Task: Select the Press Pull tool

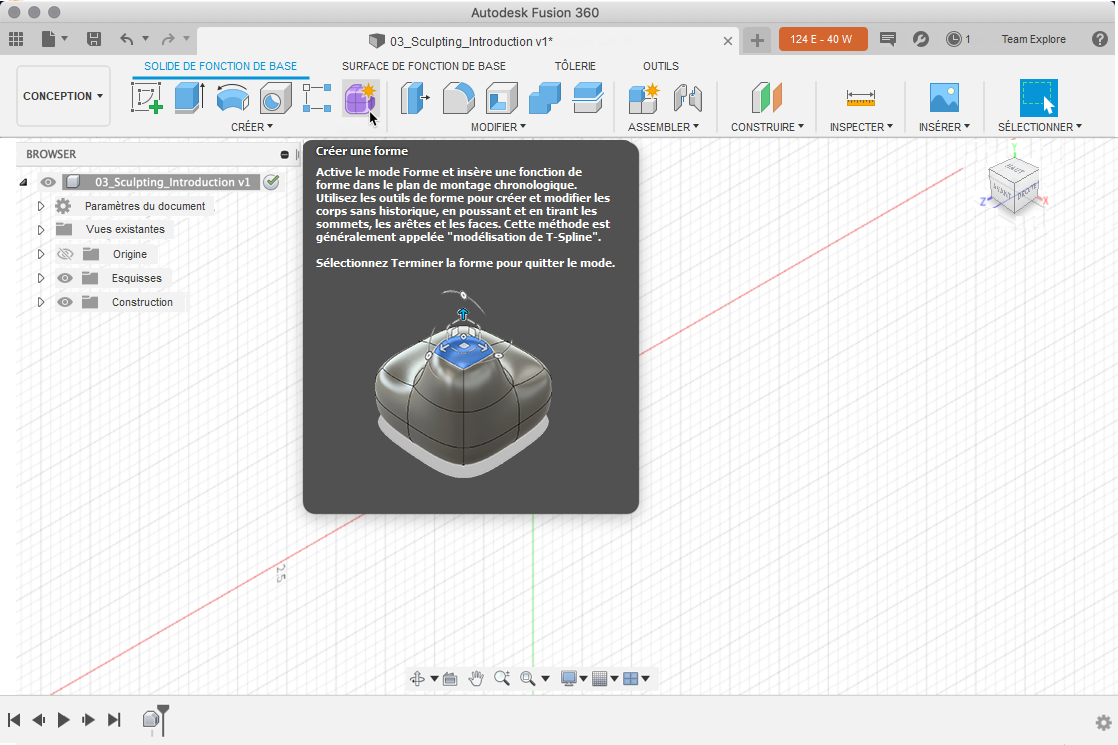Action: coord(415,98)
